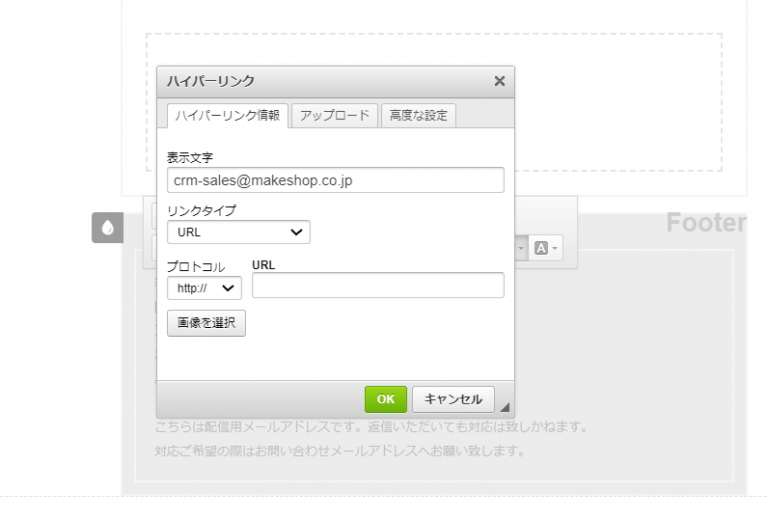Expand the リンクタイプ dropdown showing URL
Image resolution: width=768 pixels, height=520 pixels.
(238, 232)
